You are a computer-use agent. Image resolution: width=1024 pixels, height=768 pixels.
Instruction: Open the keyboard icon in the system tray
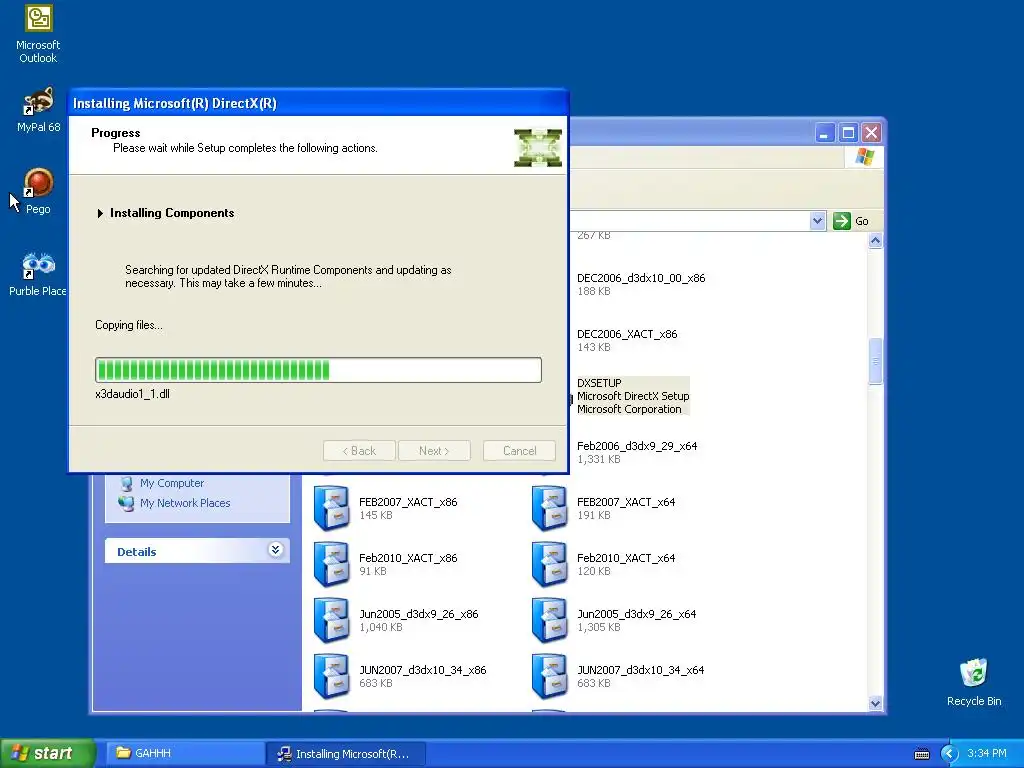(x=921, y=754)
